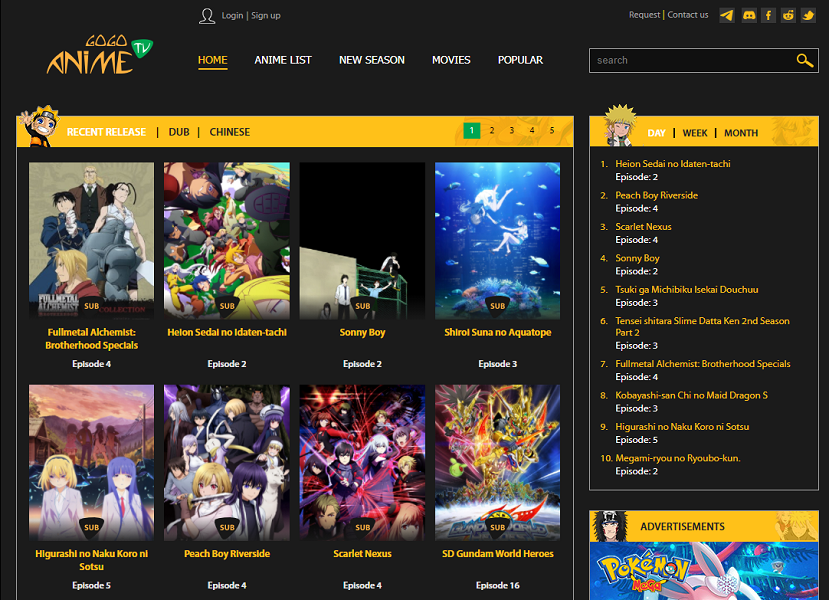Go to recent release page 5
This screenshot has width=829, height=600.
pyautogui.click(x=552, y=131)
